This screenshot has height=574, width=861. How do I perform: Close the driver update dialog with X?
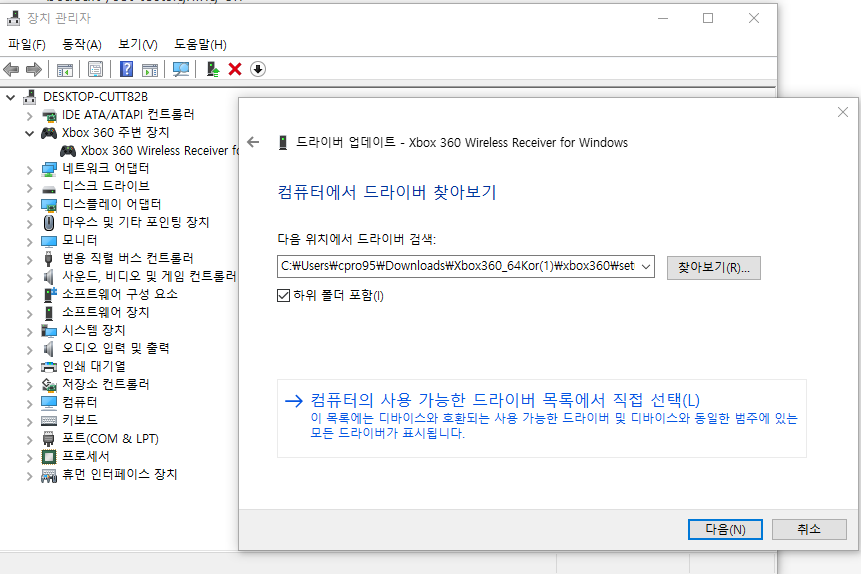point(843,112)
